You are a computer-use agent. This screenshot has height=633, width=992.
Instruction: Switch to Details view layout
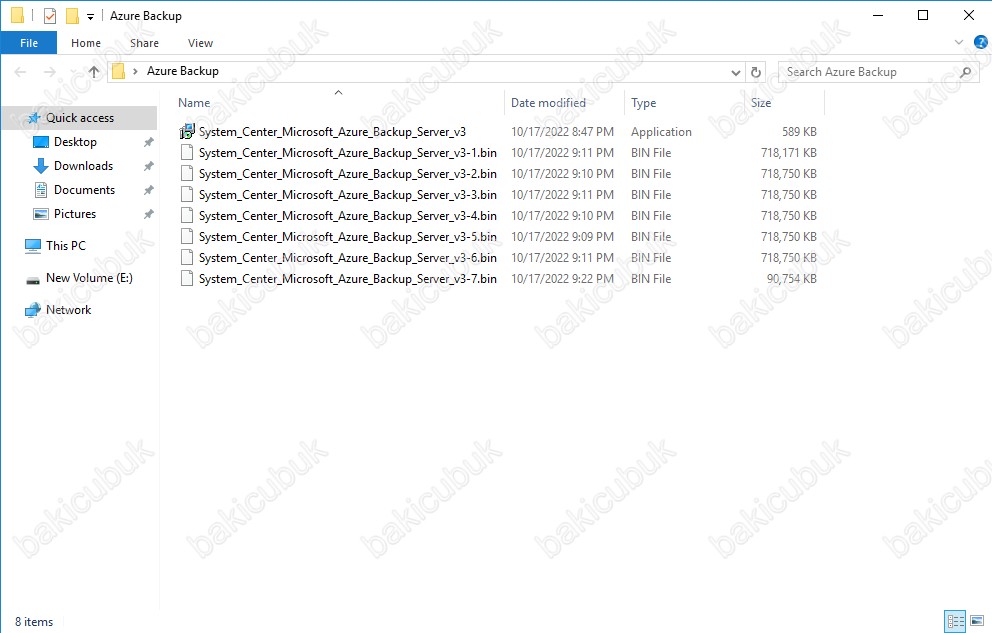pos(955,620)
